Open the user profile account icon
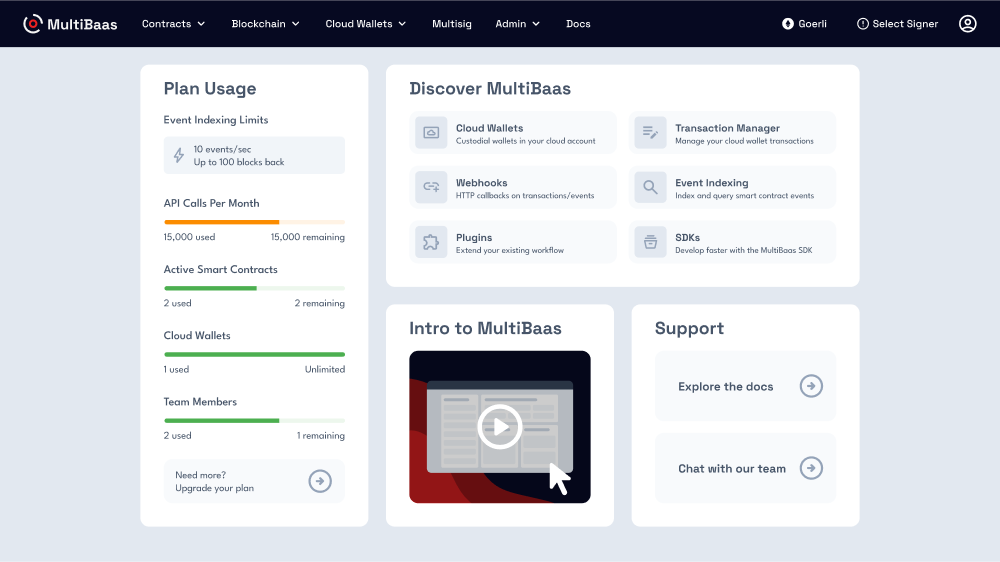1000x562 pixels. [967, 23]
